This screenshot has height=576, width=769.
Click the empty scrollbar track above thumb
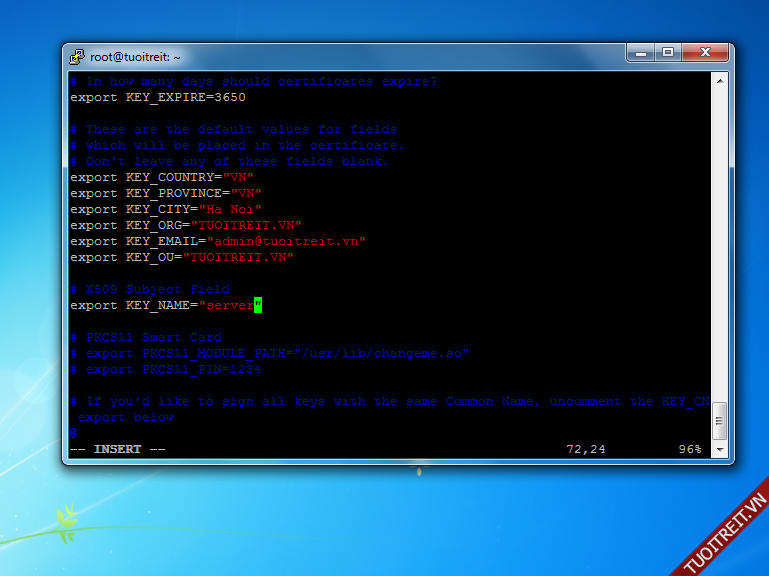tap(719, 250)
